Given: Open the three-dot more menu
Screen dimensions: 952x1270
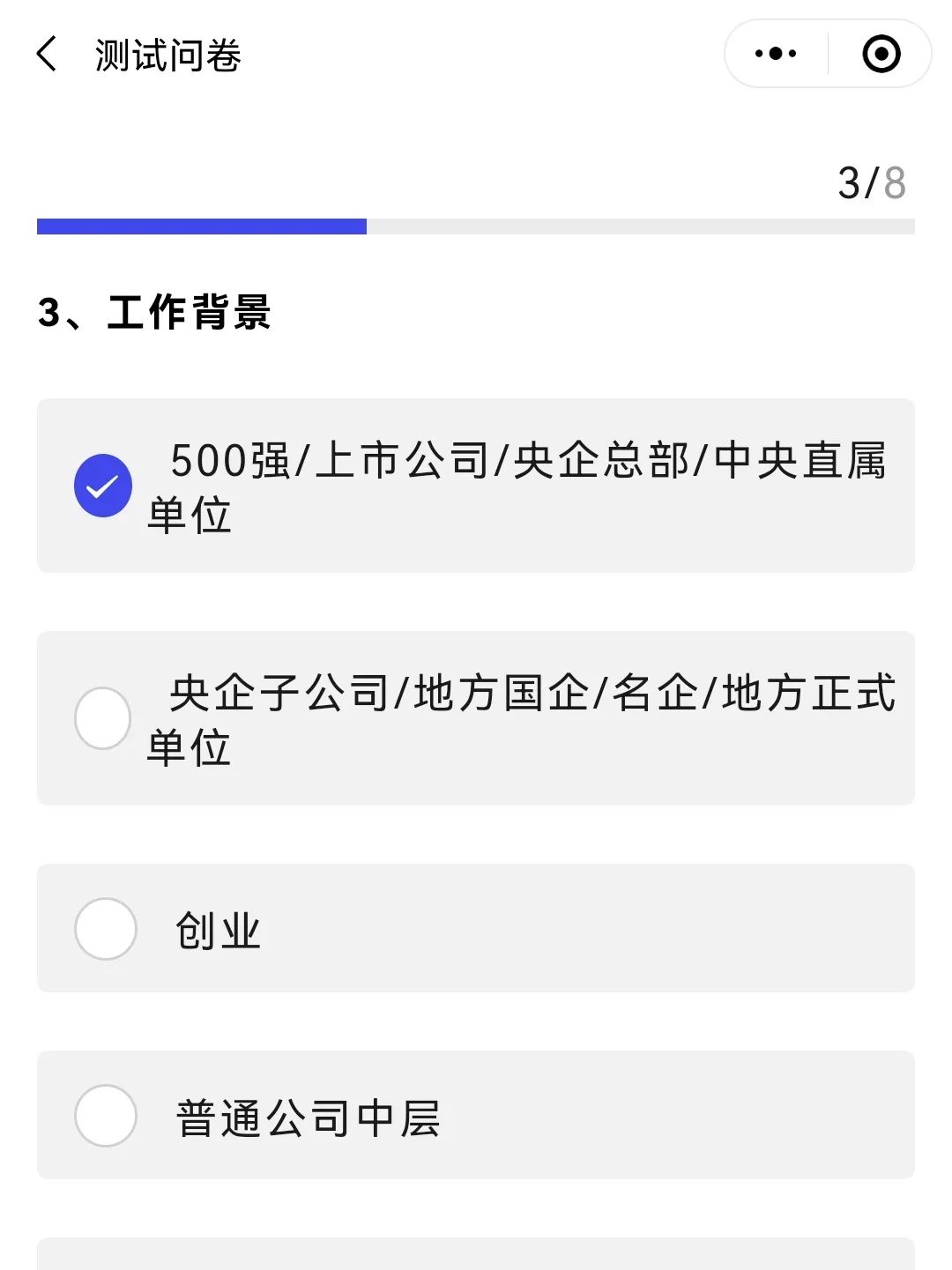Looking at the screenshot, I should tap(776, 54).
